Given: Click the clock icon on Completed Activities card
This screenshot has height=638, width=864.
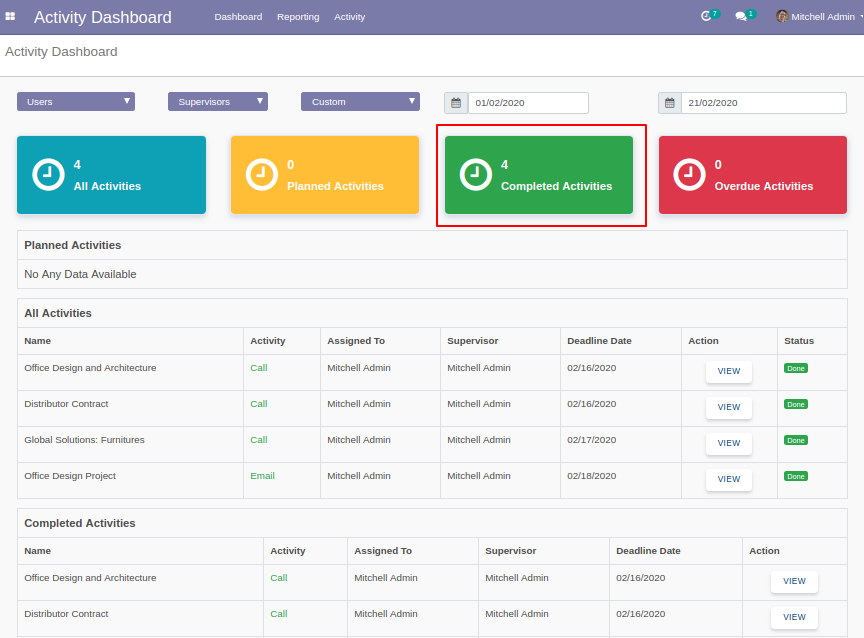Looking at the screenshot, I should (476, 175).
